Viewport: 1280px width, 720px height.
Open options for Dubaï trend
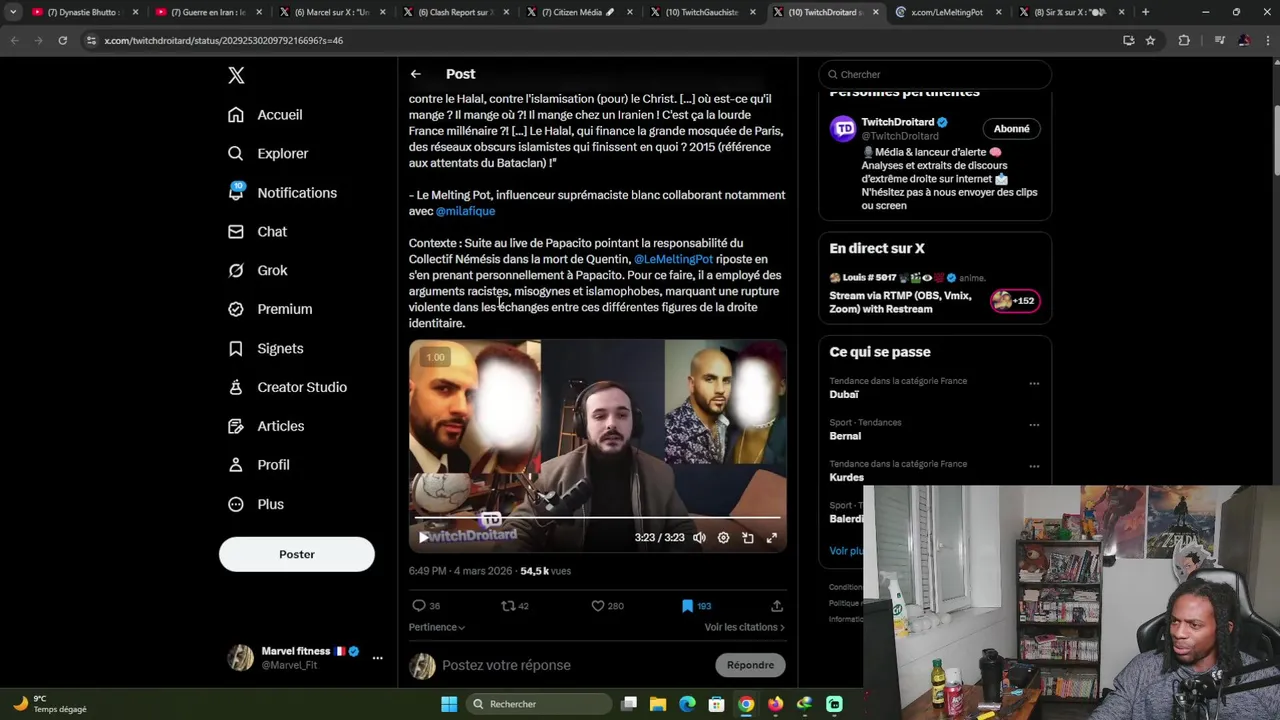point(1034,383)
